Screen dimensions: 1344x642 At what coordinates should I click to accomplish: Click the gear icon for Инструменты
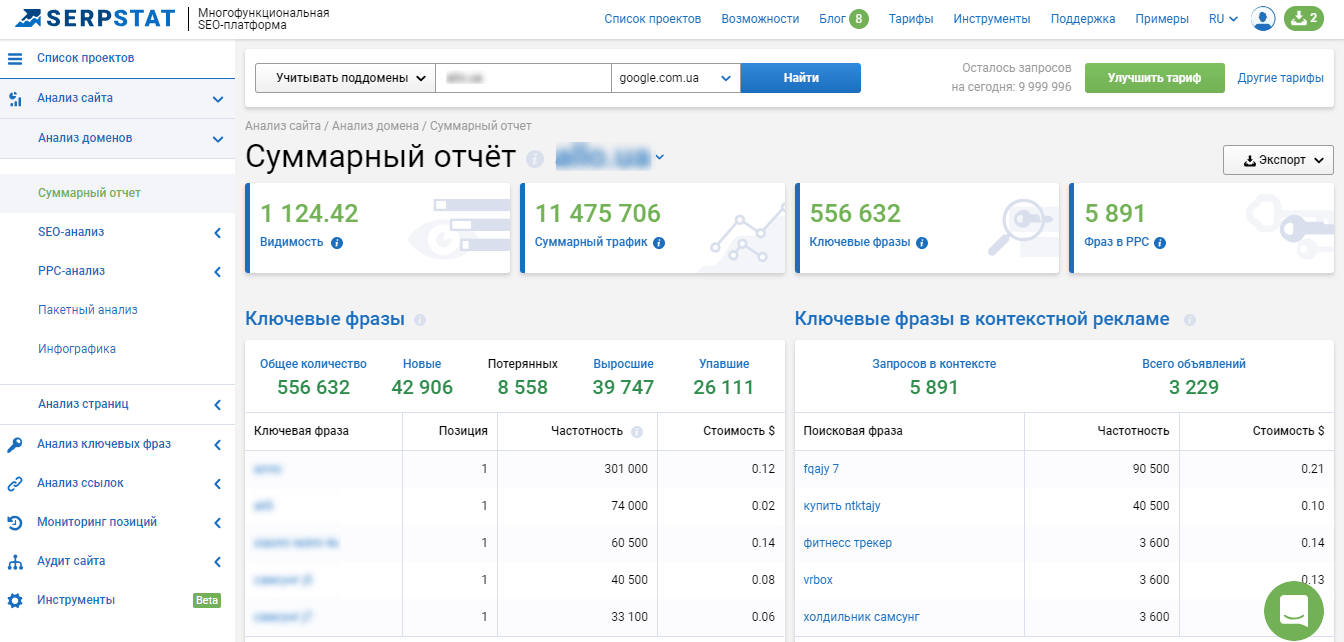15,601
